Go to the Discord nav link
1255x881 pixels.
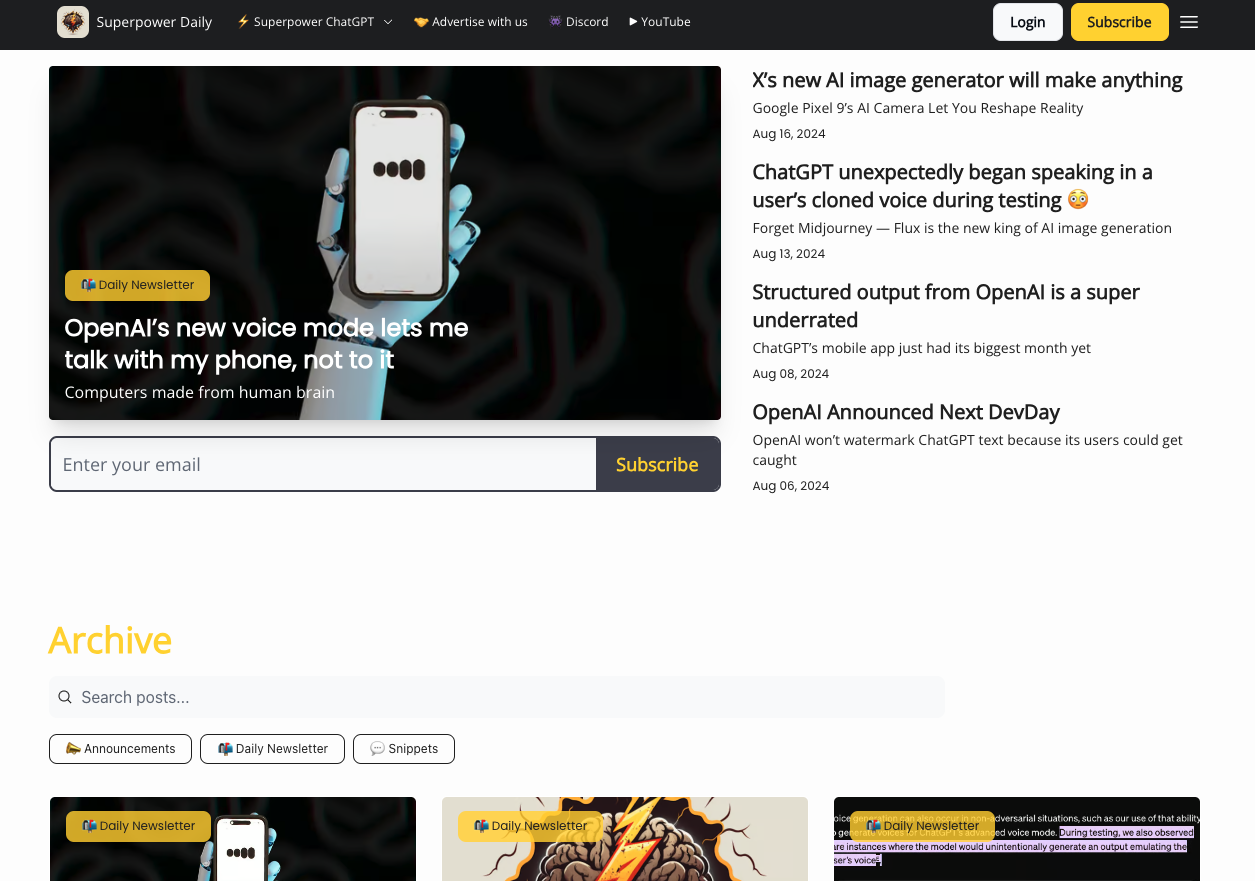(579, 22)
